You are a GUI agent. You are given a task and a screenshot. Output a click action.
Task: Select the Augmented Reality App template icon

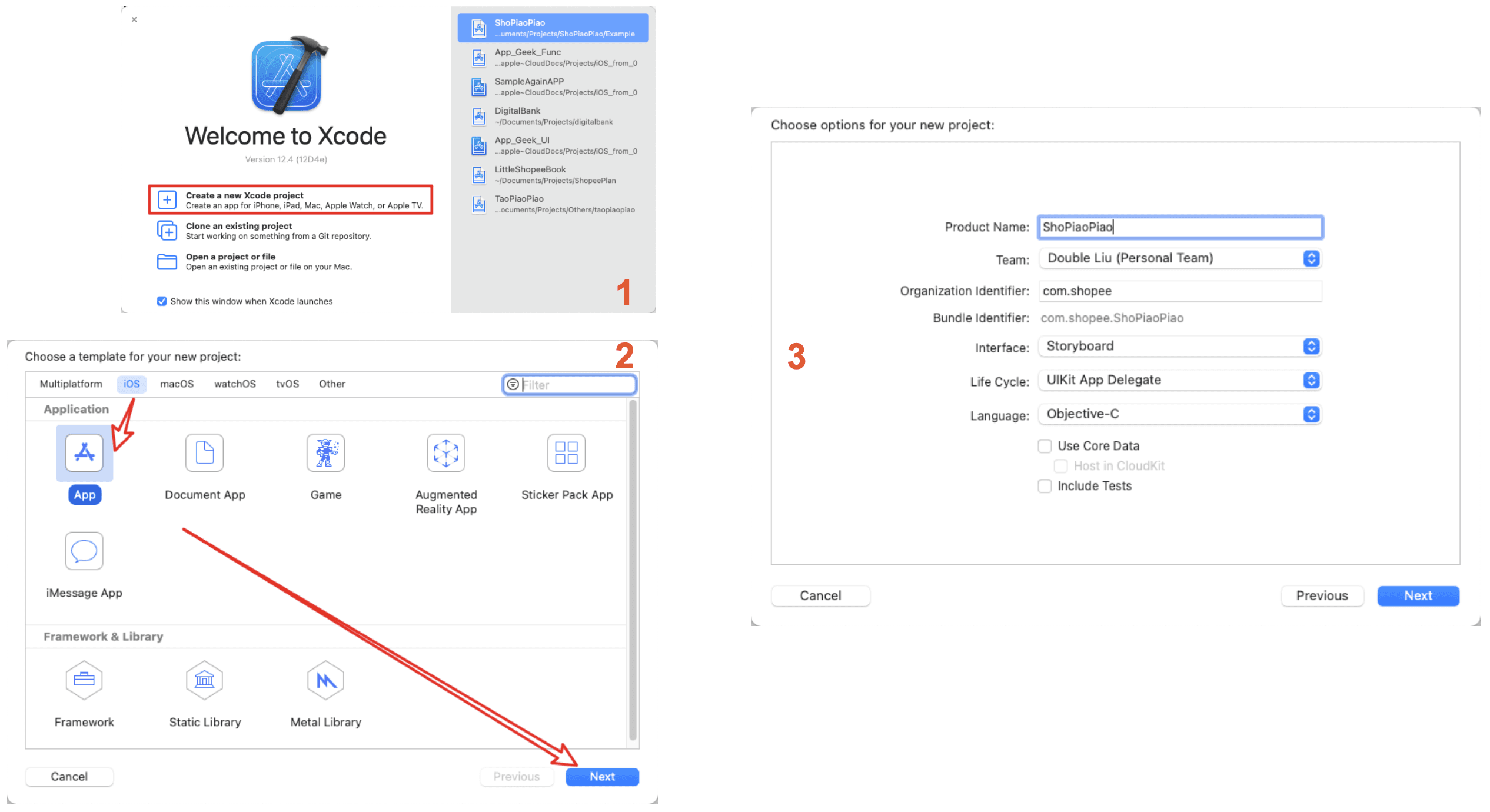(x=446, y=452)
